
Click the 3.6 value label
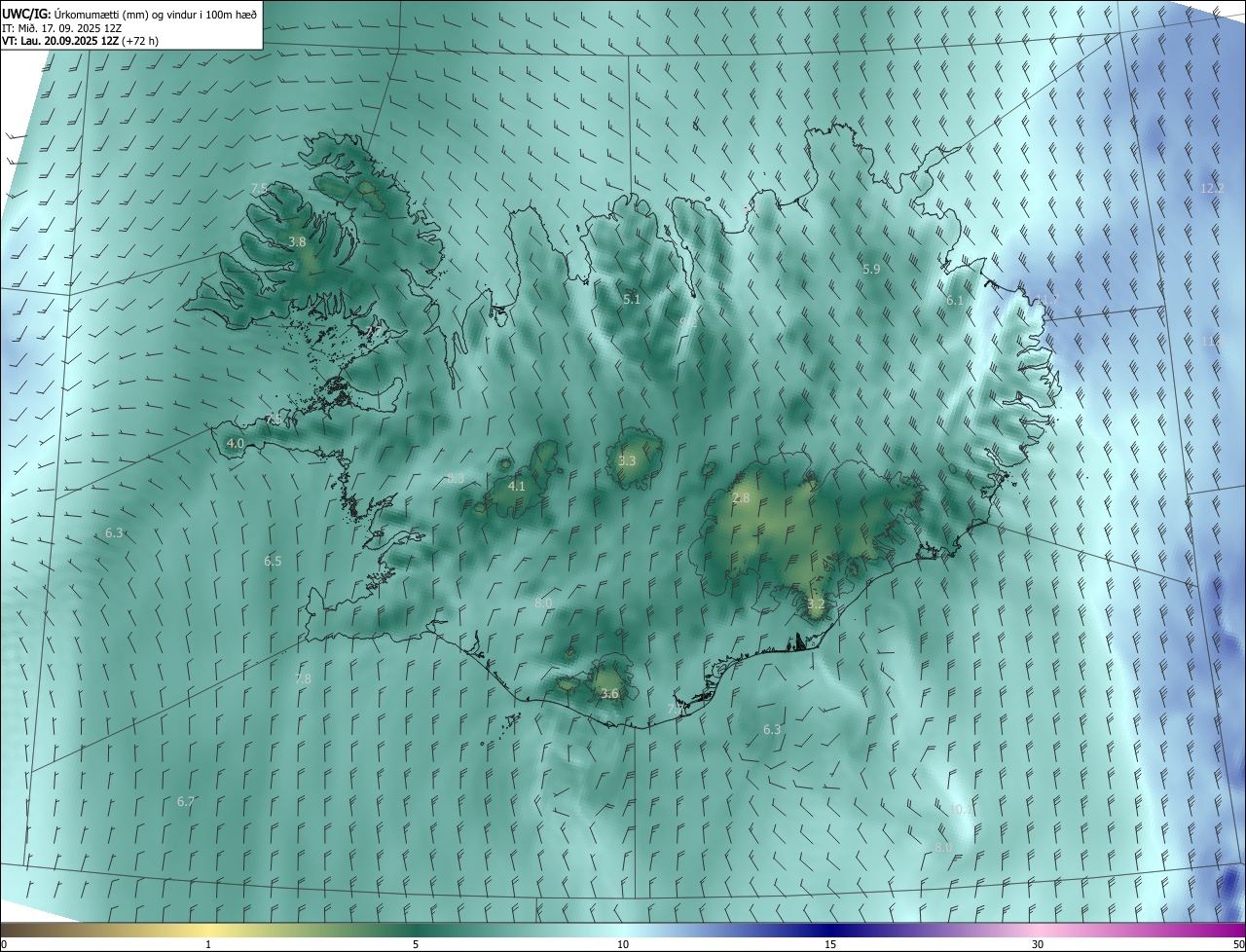click(609, 693)
